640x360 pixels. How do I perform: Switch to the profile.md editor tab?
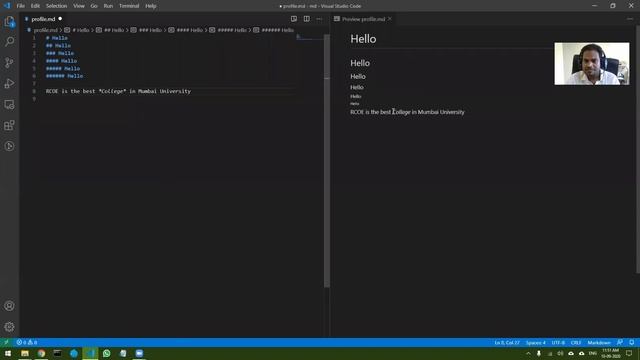[x=43, y=19]
